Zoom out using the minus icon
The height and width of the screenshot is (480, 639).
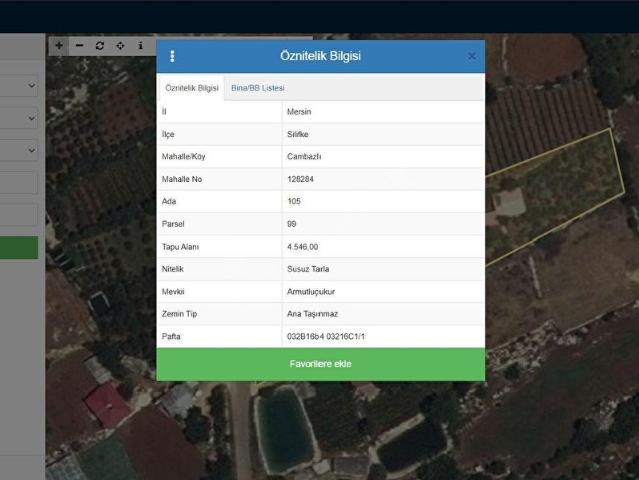click(79, 45)
